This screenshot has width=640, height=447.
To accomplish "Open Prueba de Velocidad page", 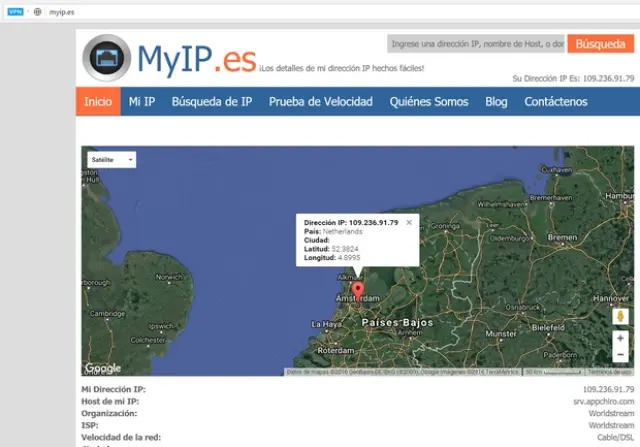I will (320, 102).
